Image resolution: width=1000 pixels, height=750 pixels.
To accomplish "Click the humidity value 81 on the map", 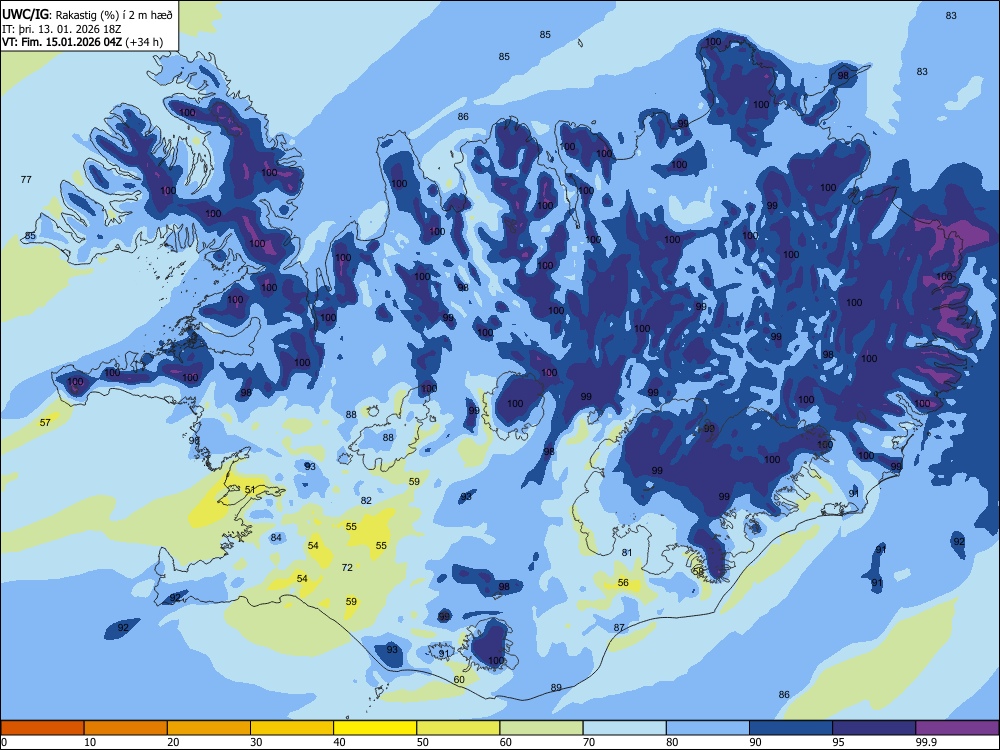I will pyautogui.click(x=627, y=552).
